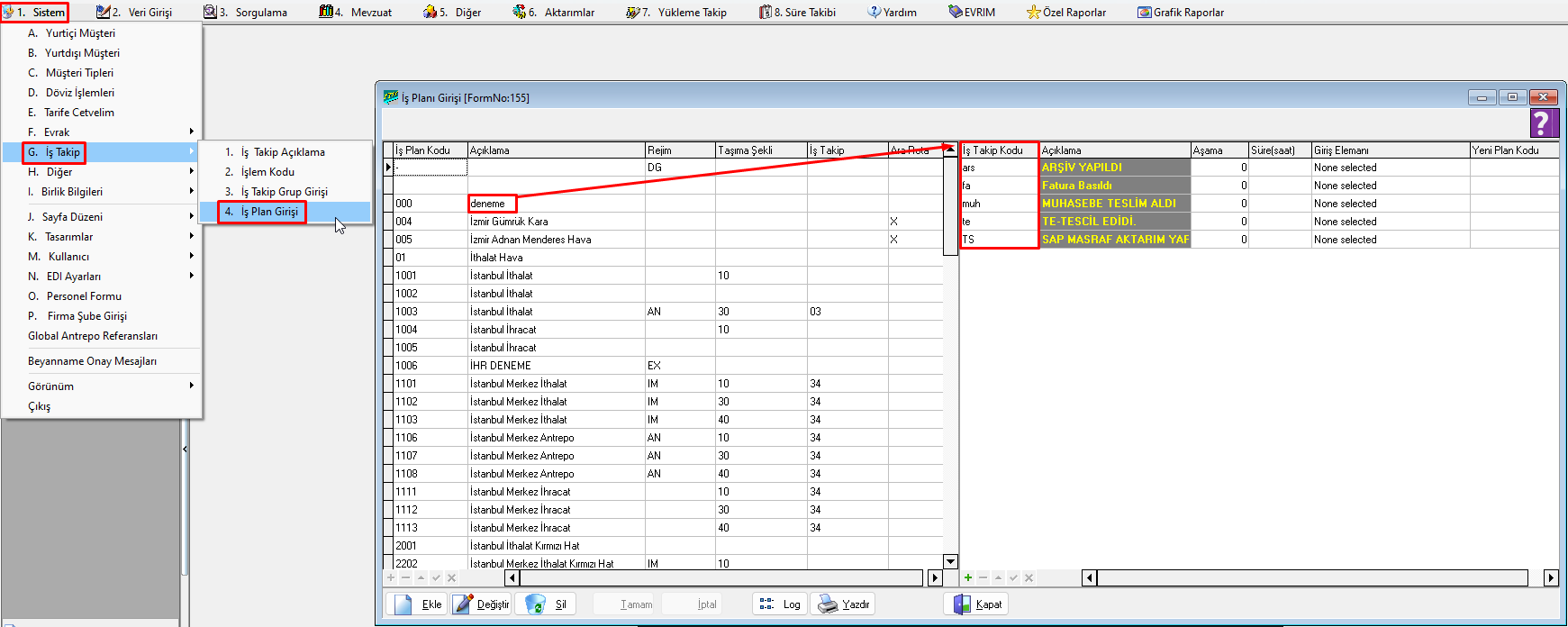Open the Log viewer button

tap(779, 604)
